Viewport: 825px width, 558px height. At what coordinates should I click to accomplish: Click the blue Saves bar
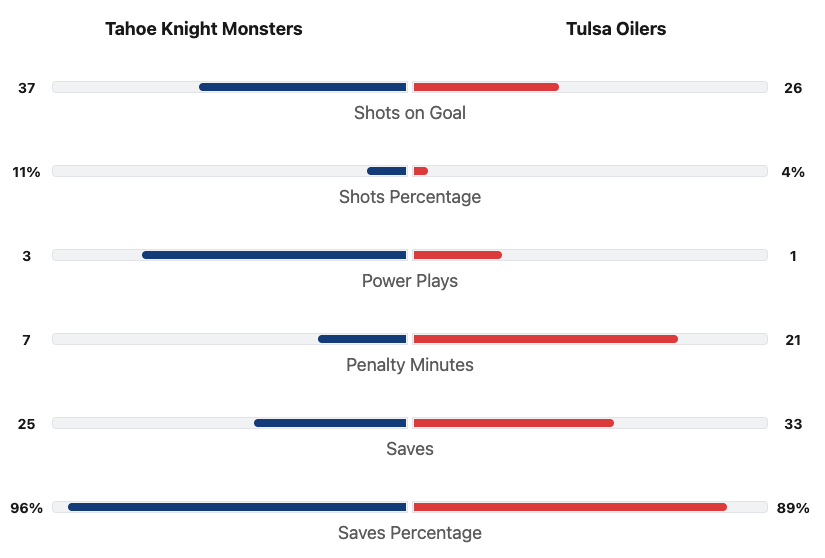[x=330, y=423]
